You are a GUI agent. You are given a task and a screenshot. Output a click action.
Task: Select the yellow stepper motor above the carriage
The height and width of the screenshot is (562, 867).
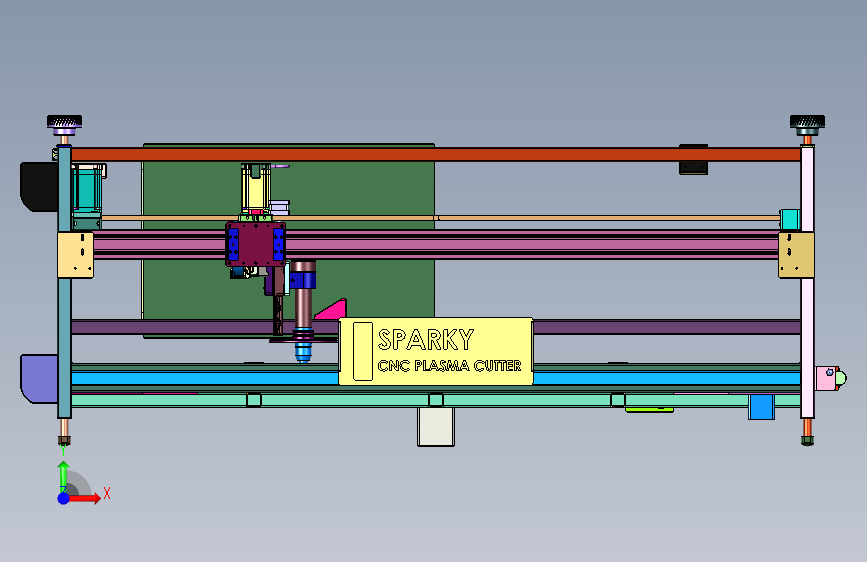click(x=255, y=188)
